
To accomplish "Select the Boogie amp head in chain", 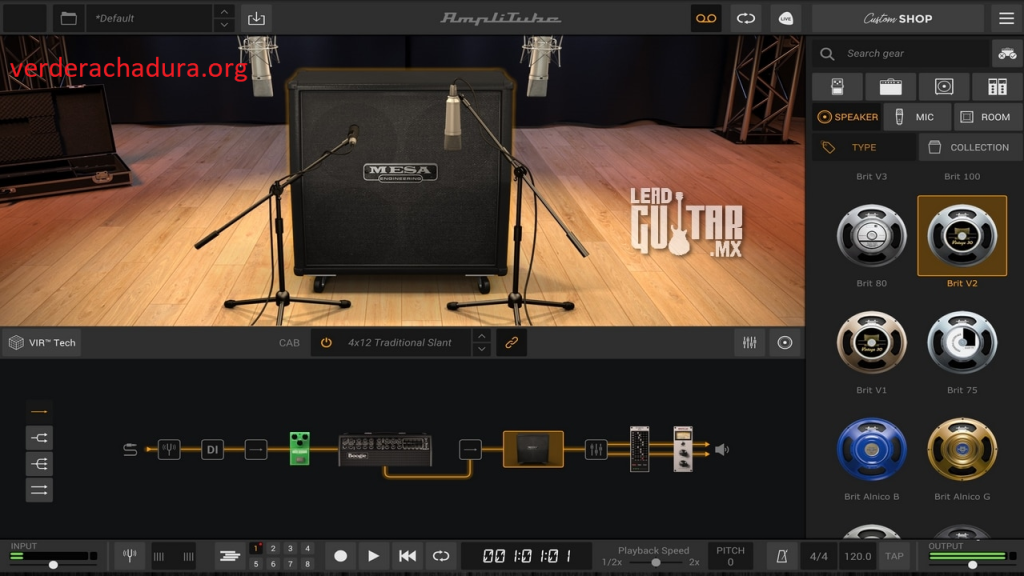I will tap(385, 449).
